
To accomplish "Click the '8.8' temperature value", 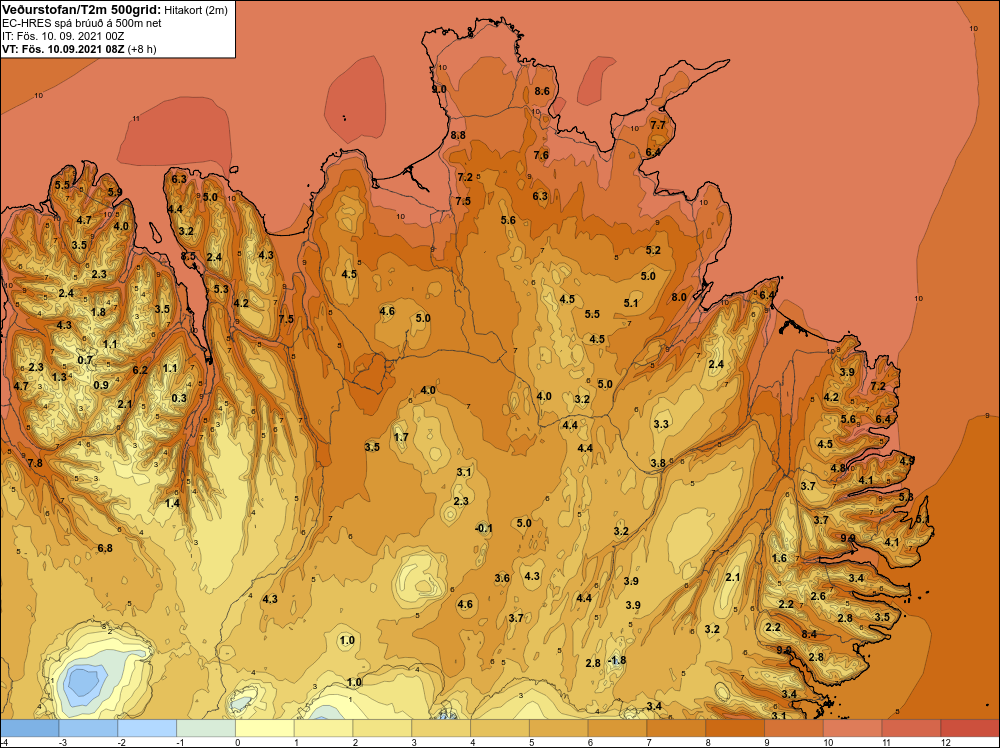I will click(x=458, y=135).
